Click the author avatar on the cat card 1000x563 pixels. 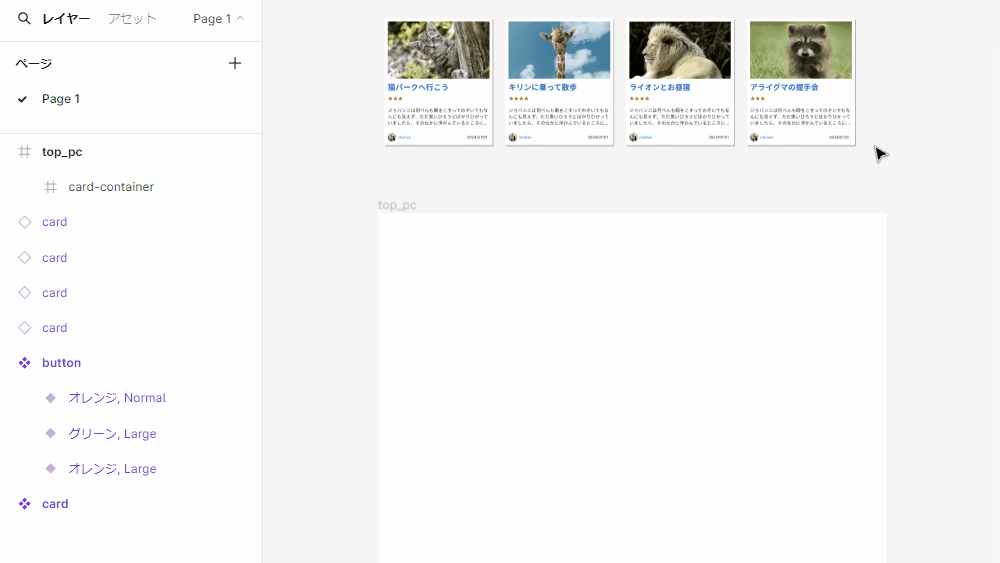[392, 137]
